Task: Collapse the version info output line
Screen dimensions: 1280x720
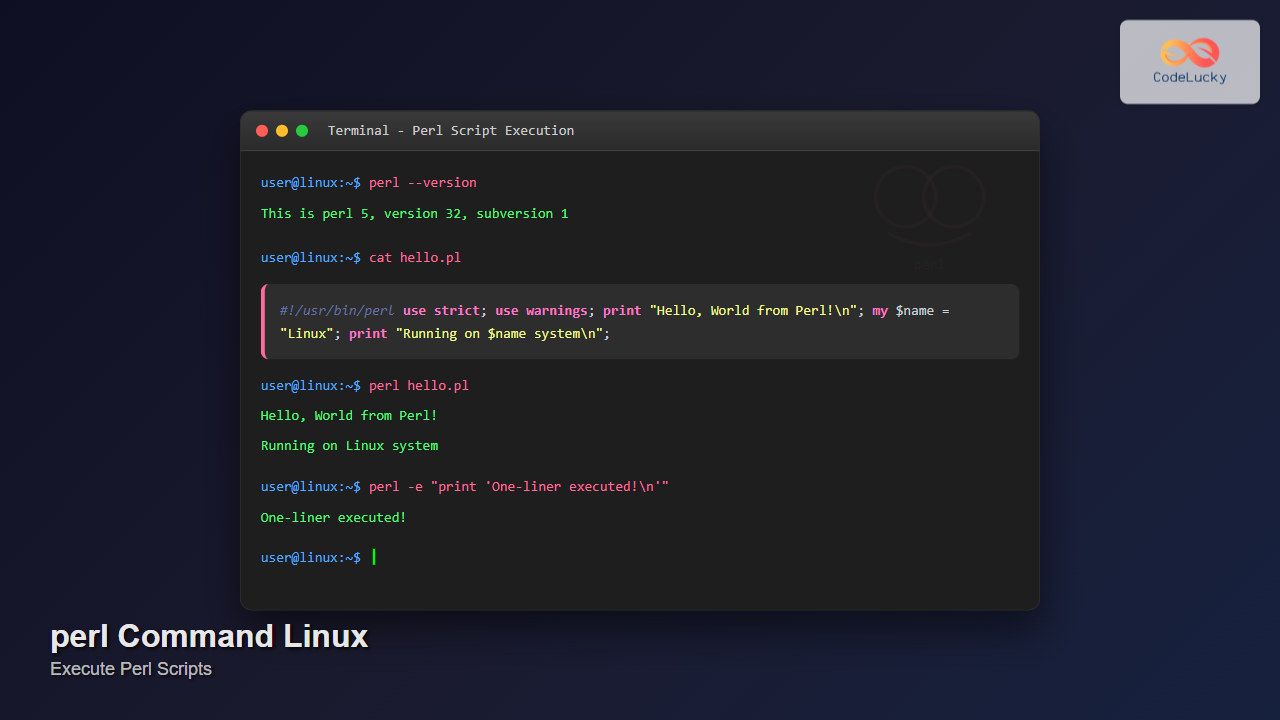Action: click(x=414, y=213)
